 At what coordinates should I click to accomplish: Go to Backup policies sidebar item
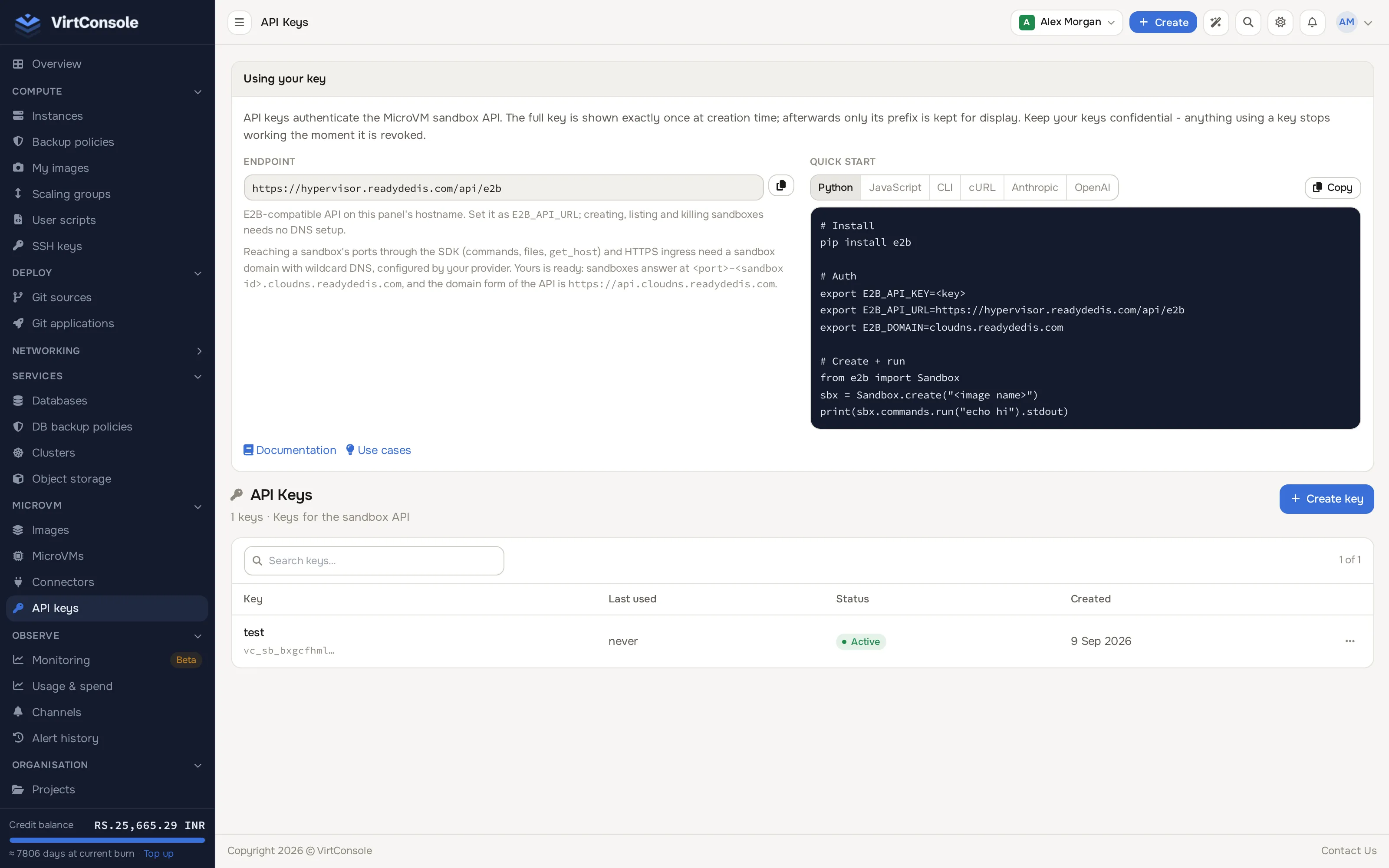point(107,142)
